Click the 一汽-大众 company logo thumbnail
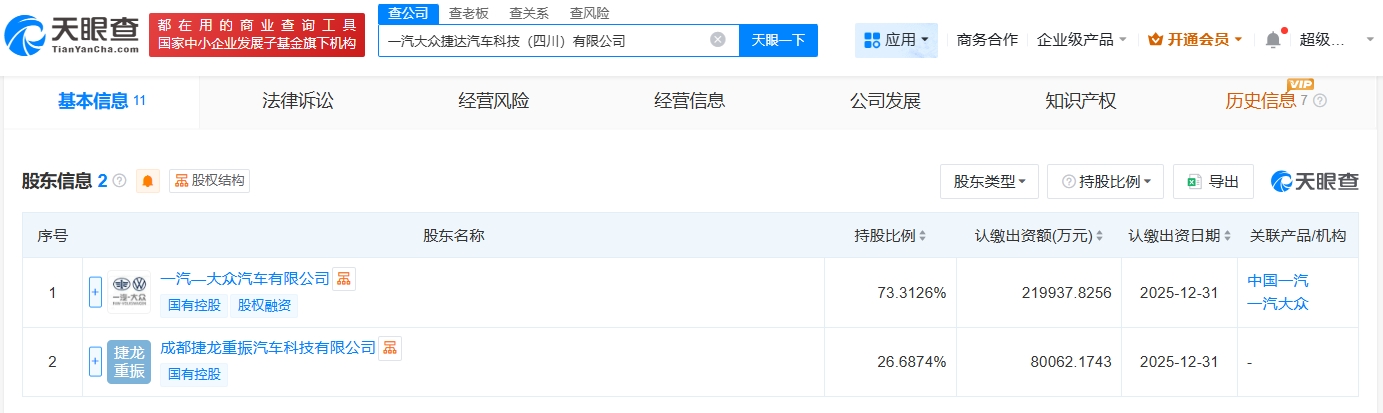Image resolution: width=1383 pixels, height=413 pixels. click(128, 292)
